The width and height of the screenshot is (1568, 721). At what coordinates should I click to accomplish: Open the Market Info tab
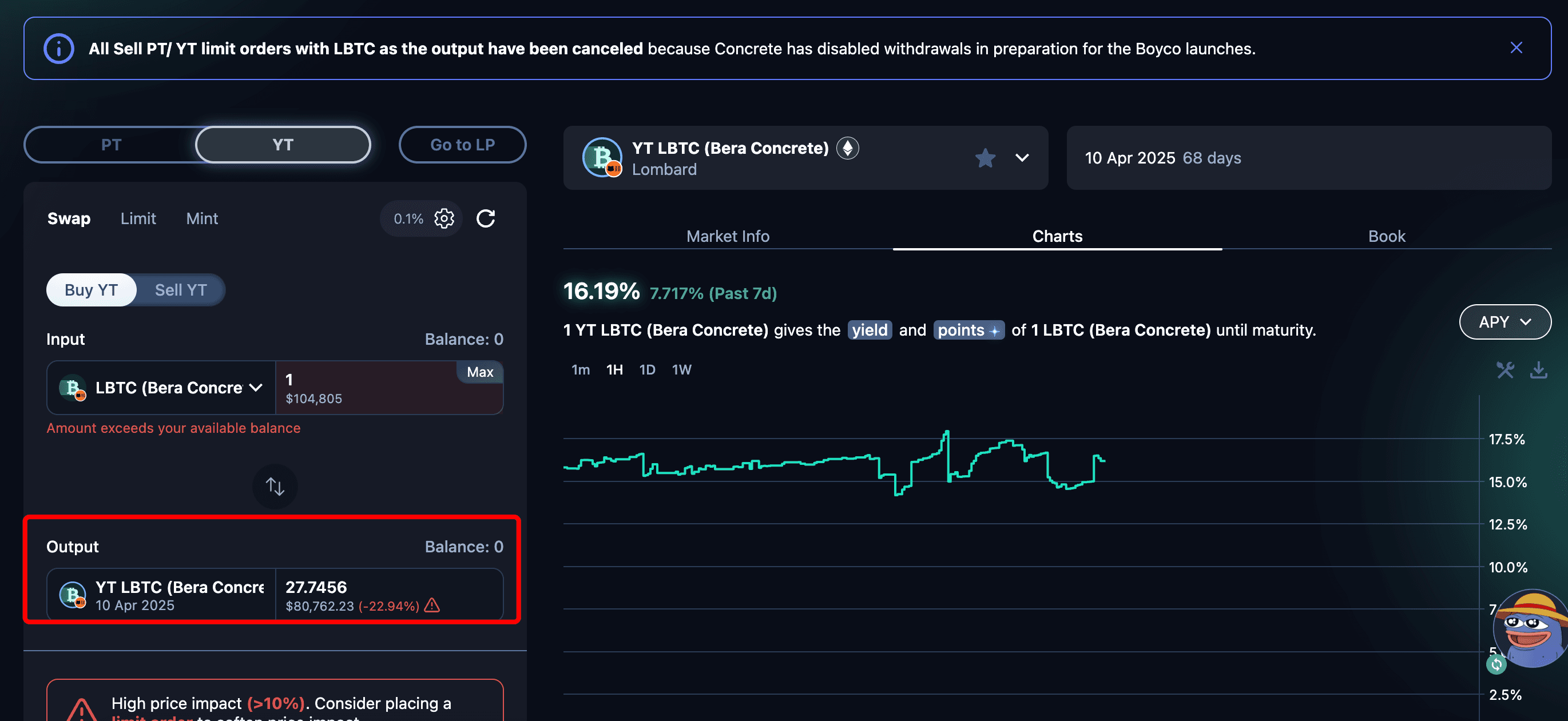coord(728,236)
